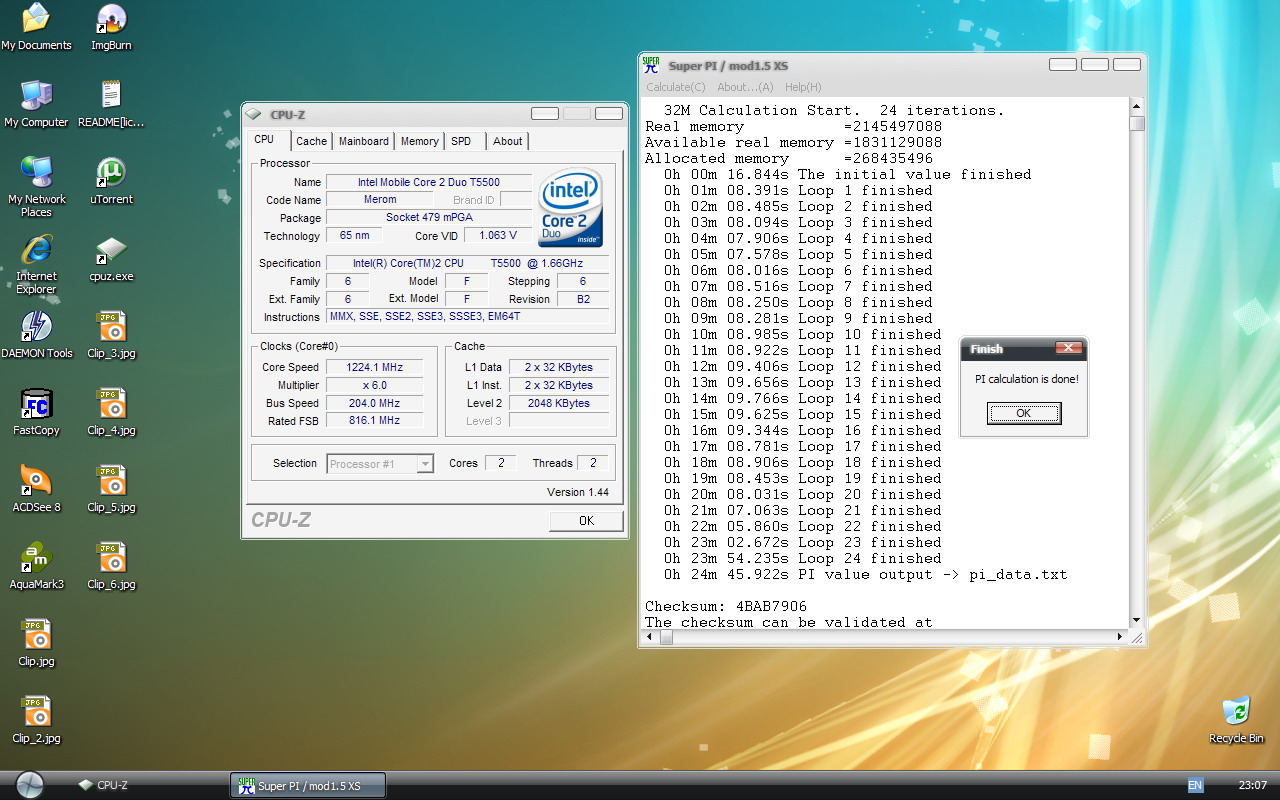Click scroll left arrow in Super PI

(x=647, y=636)
